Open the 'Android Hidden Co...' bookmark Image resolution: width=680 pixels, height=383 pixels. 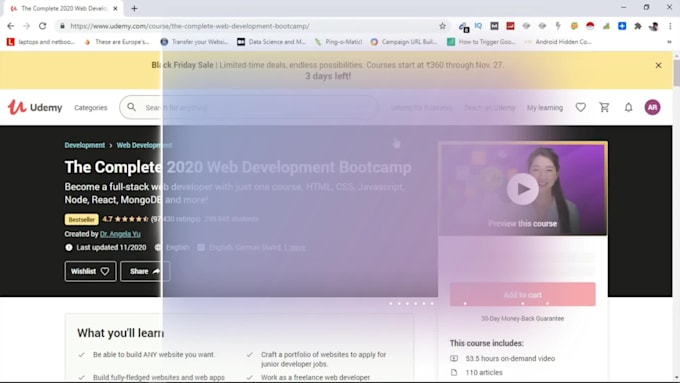pyautogui.click(x=558, y=42)
